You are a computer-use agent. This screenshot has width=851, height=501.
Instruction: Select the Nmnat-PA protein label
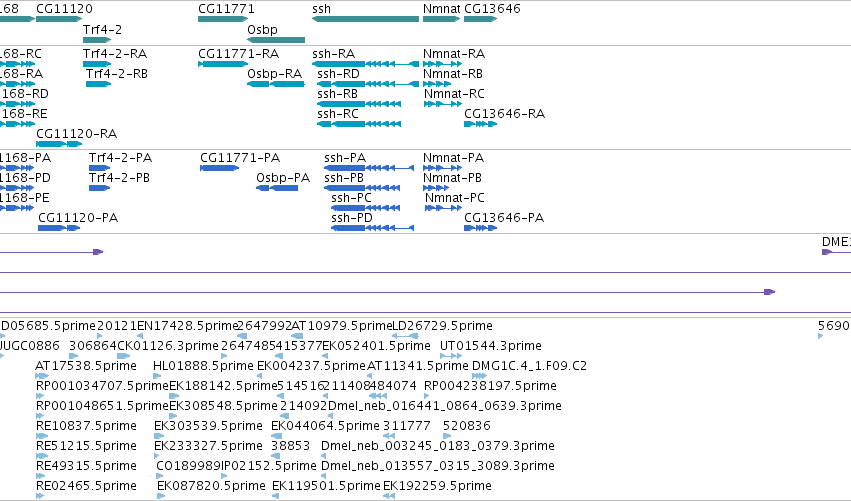[x=454, y=158]
